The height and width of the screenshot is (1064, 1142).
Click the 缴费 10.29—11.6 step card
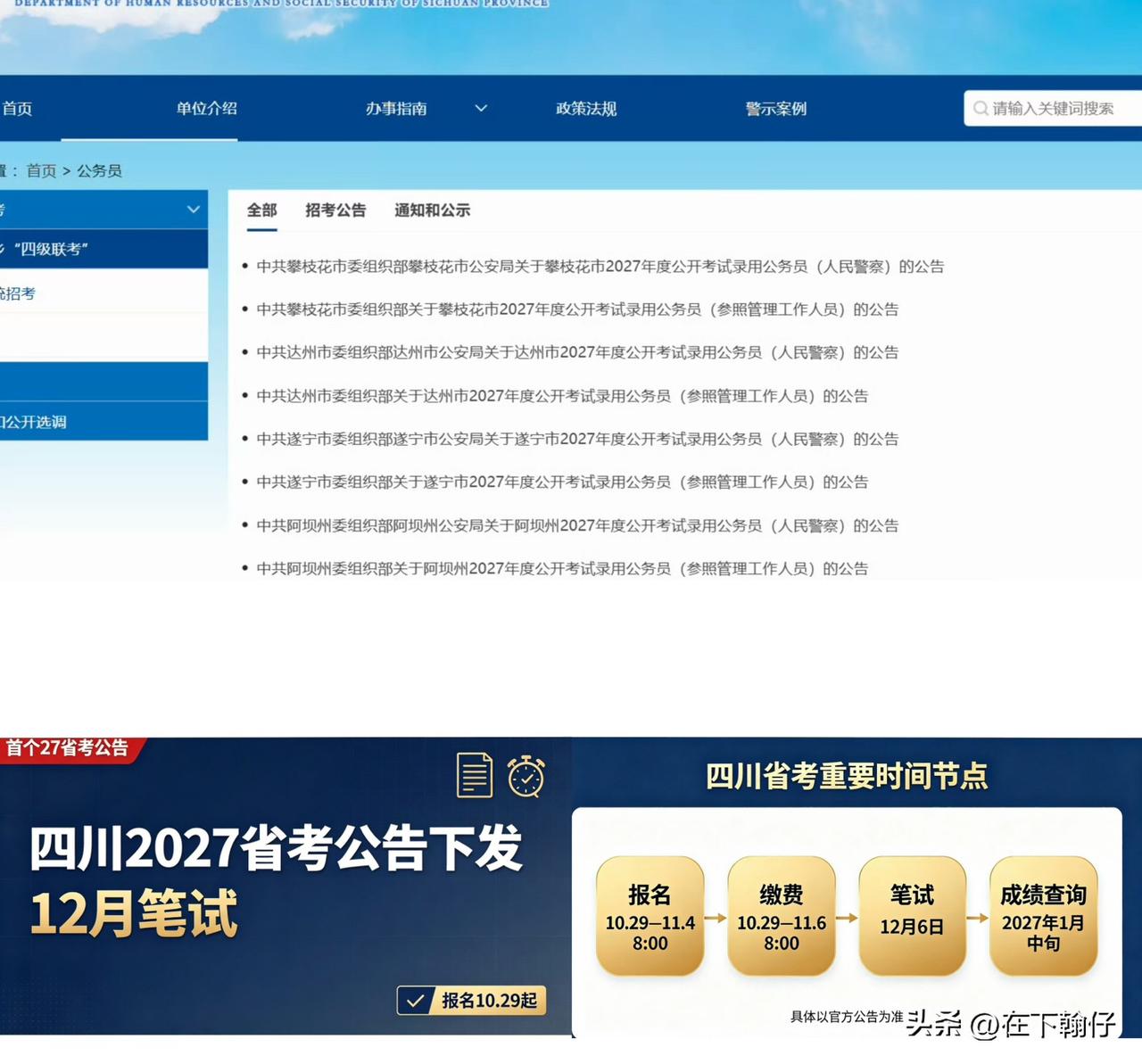point(782,917)
